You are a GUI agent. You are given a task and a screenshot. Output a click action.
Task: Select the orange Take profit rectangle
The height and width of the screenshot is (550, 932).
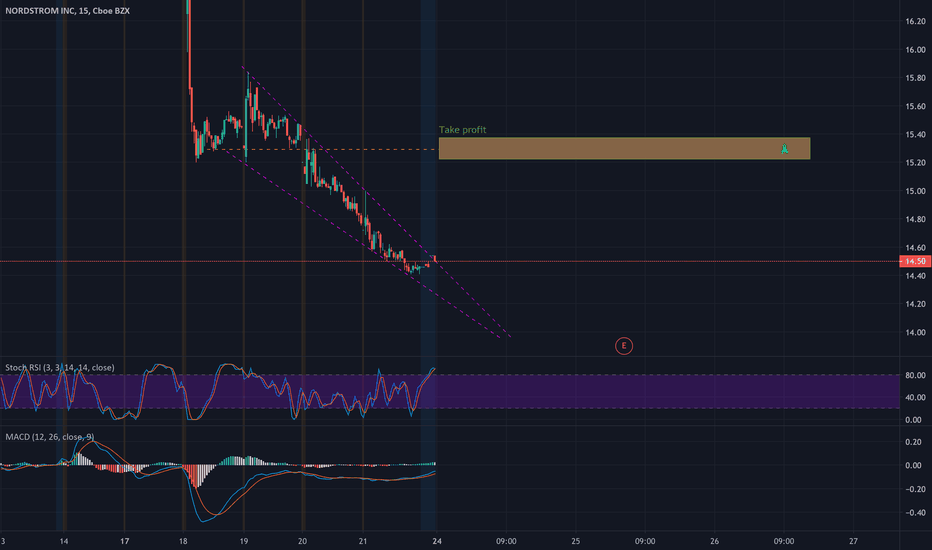tap(624, 149)
